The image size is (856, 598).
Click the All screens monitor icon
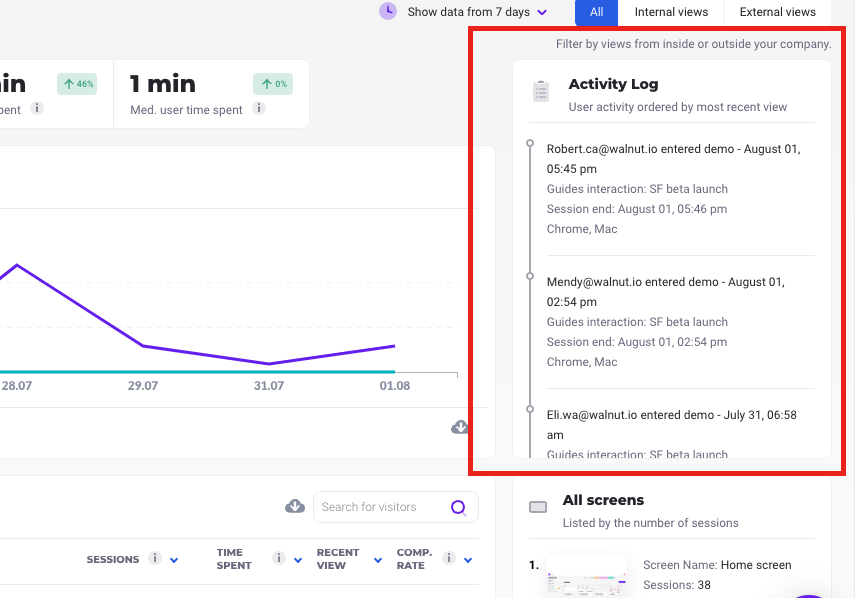tap(538, 507)
